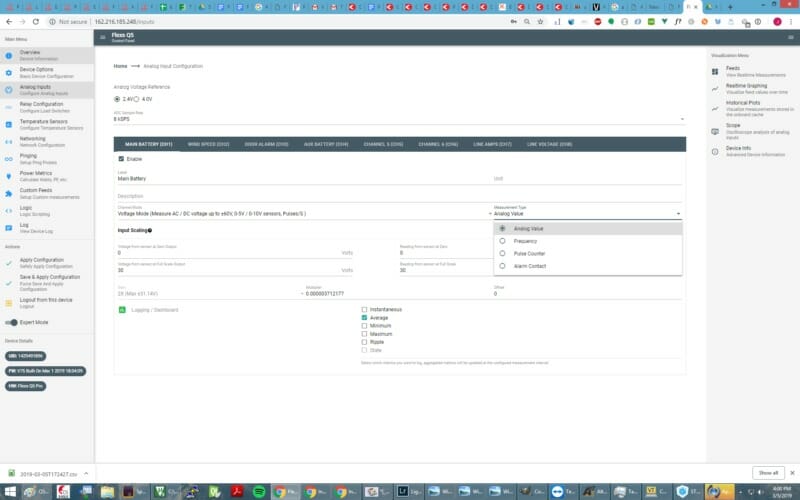800x500 pixels.
Task: Toggle the Expert Mode switch
Action: click(12, 322)
